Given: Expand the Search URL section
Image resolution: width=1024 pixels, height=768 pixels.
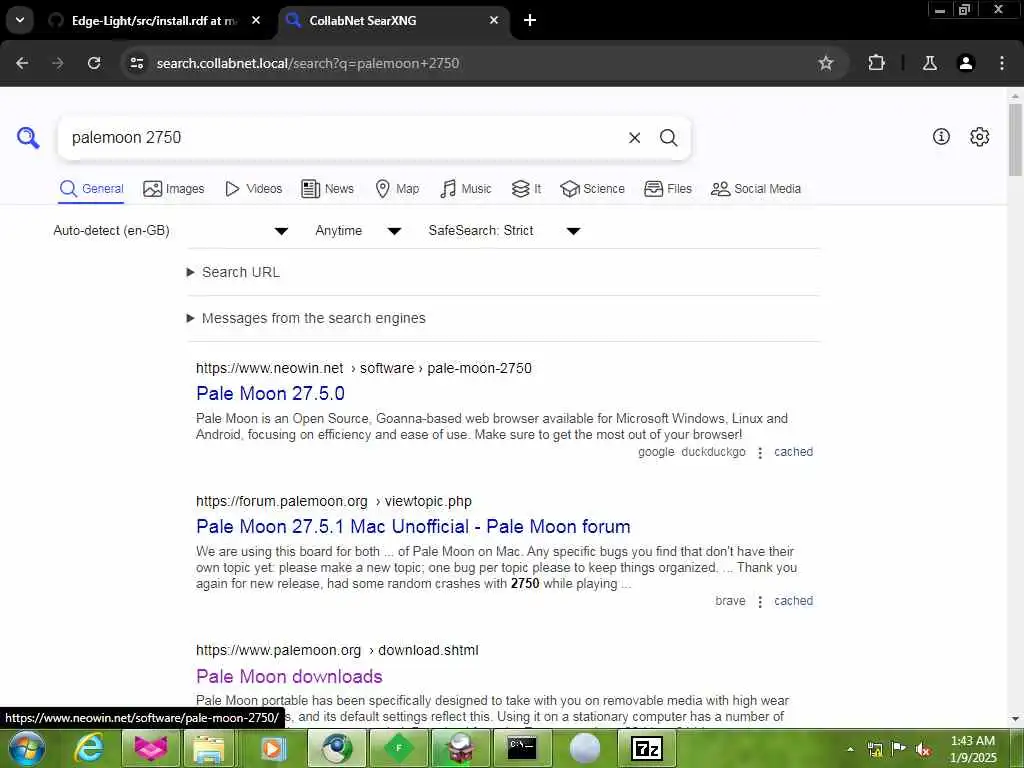Looking at the screenshot, I should coord(234,272).
